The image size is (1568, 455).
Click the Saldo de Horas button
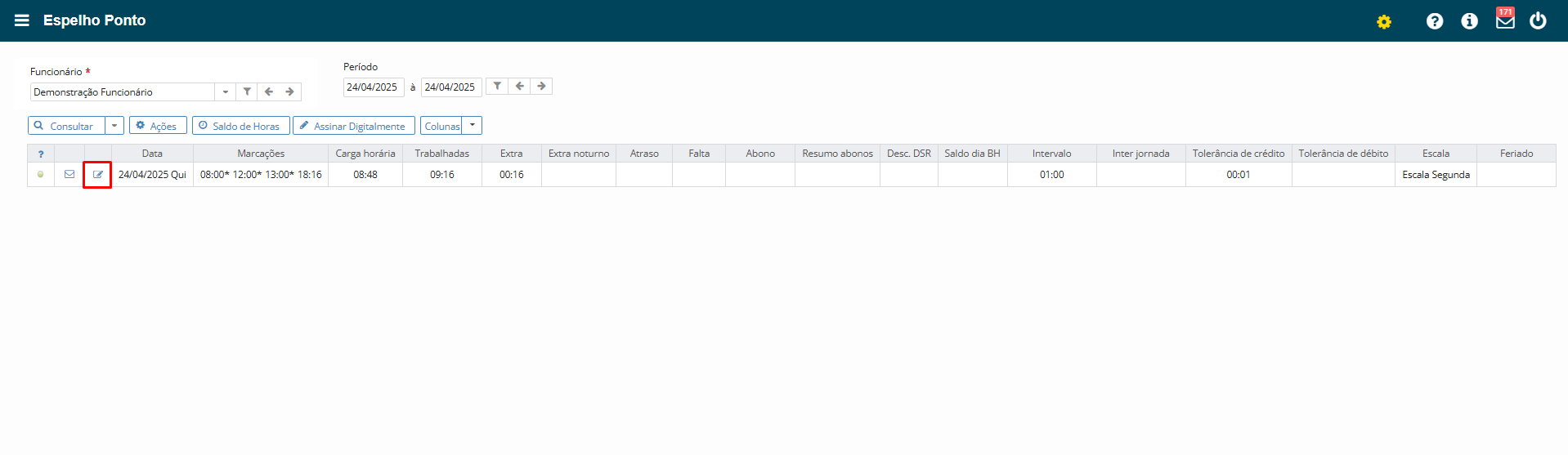(x=240, y=126)
